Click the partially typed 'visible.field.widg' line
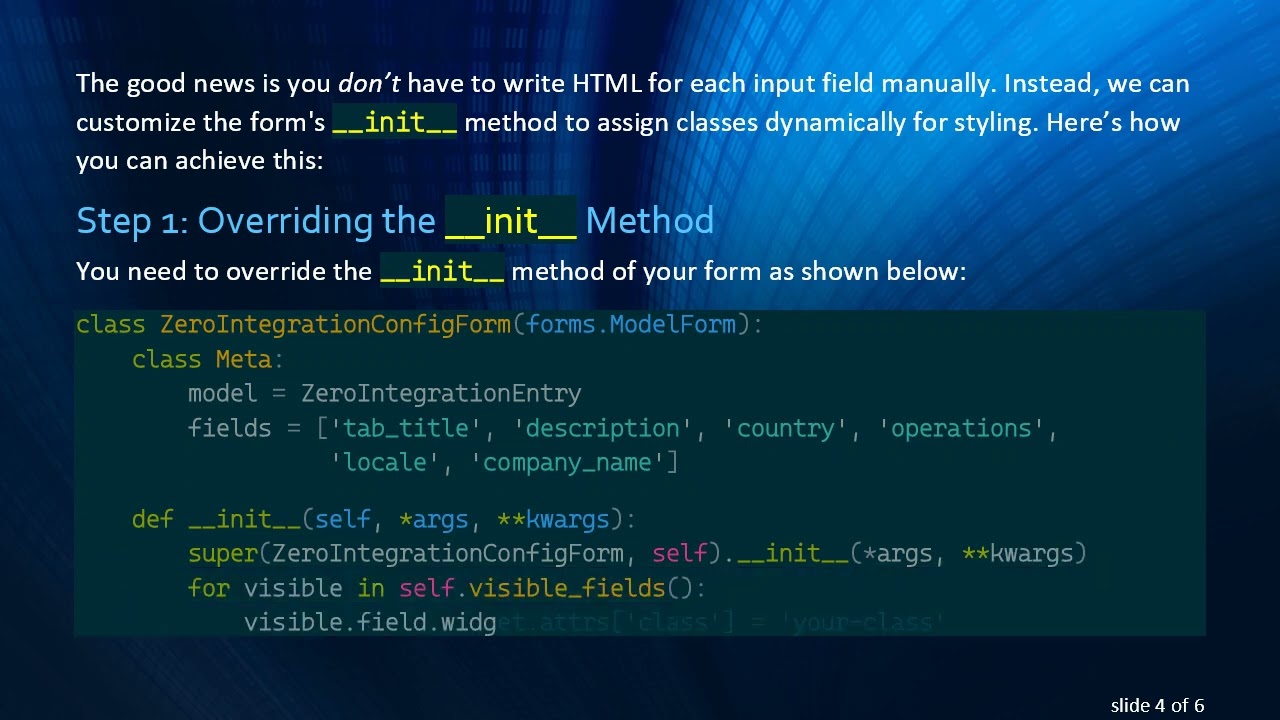This screenshot has height=720, width=1280. coord(370,622)
